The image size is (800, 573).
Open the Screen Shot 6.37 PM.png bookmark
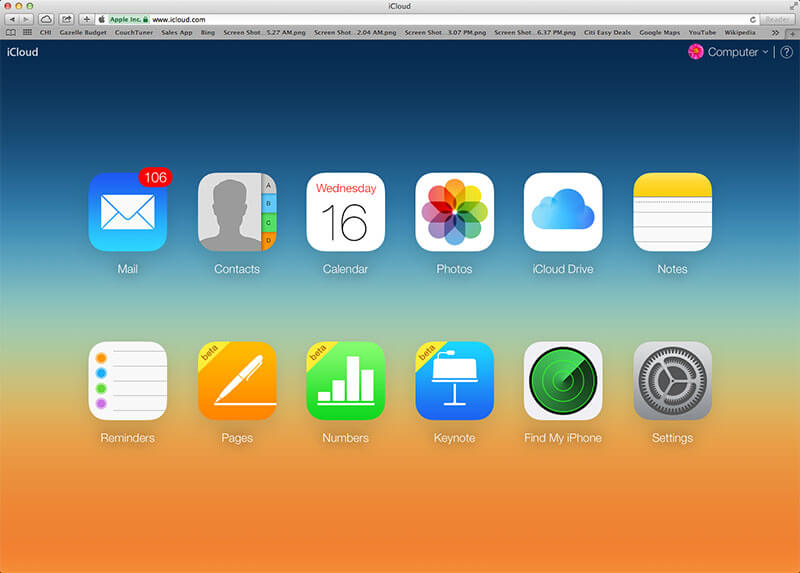(535, 32)
